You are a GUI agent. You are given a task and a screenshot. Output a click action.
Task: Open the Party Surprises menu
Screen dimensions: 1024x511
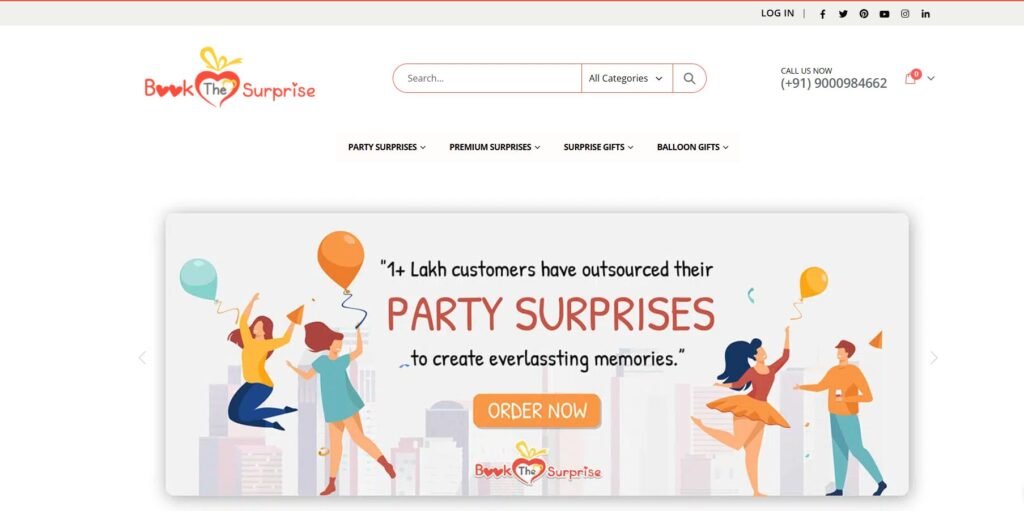[387, 147]
